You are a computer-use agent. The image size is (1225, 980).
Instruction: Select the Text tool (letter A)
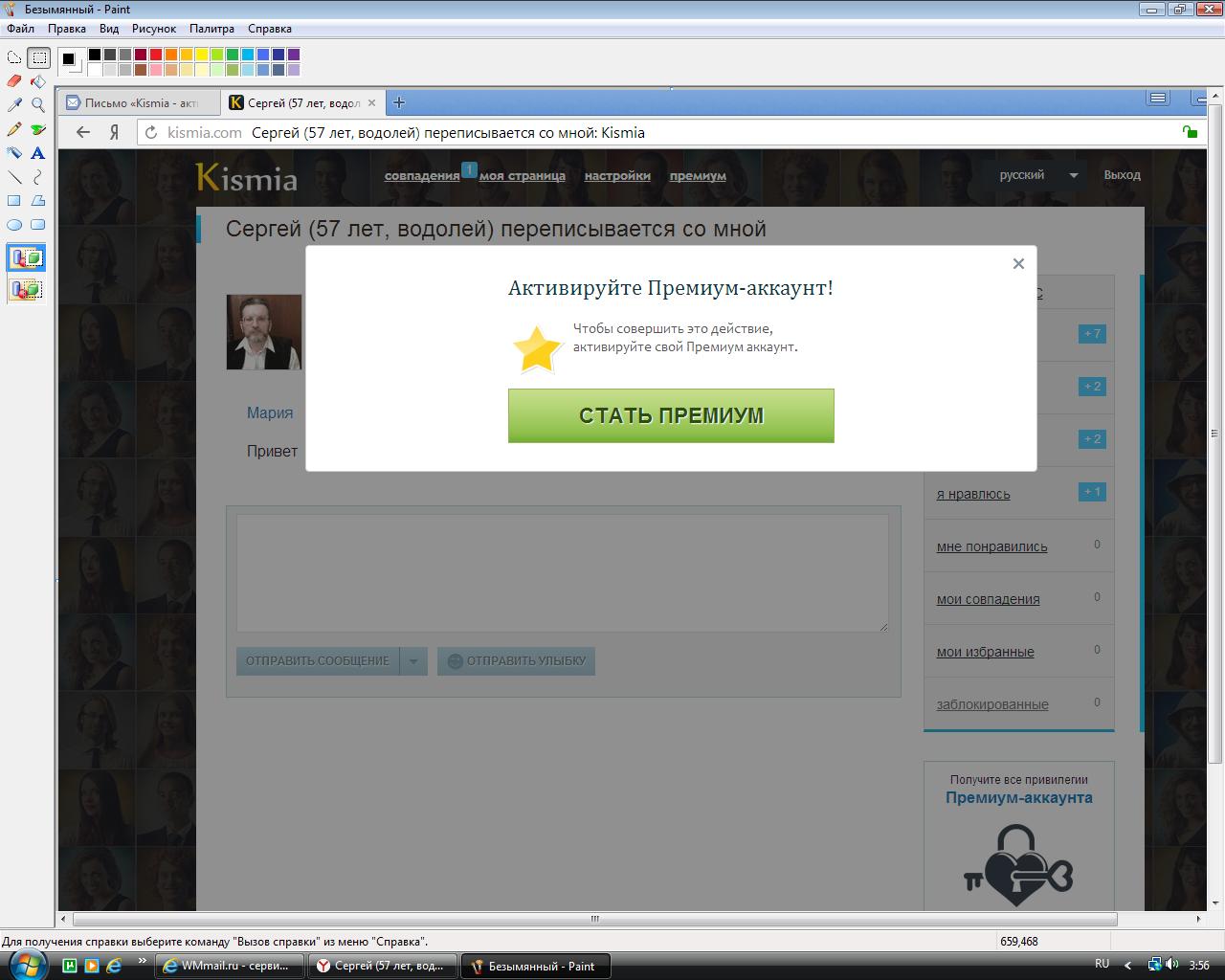pos(38,153)
